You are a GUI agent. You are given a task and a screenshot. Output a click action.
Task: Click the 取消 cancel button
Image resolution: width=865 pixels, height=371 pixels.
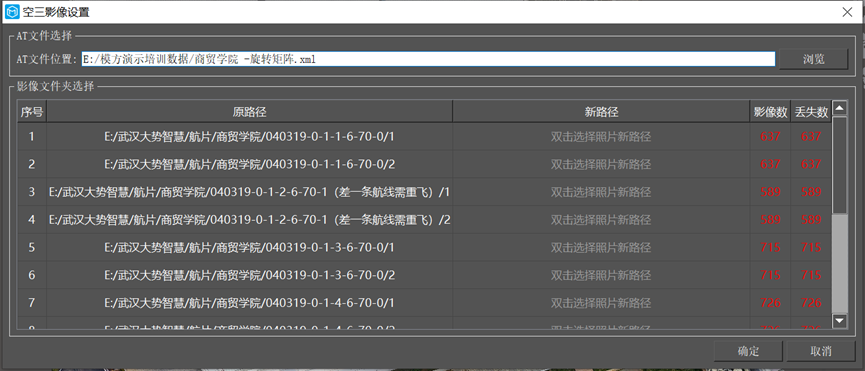tap(820, 352)
